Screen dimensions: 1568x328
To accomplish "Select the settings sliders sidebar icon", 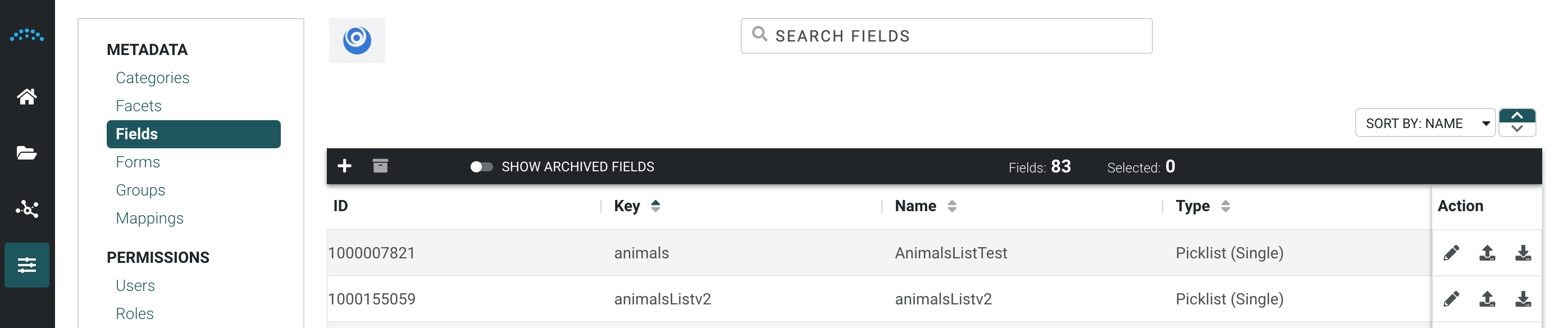I will tap(27, 265).
